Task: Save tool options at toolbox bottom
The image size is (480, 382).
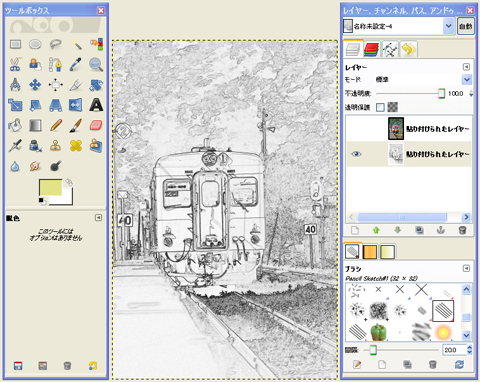Action: click(18, 366)
